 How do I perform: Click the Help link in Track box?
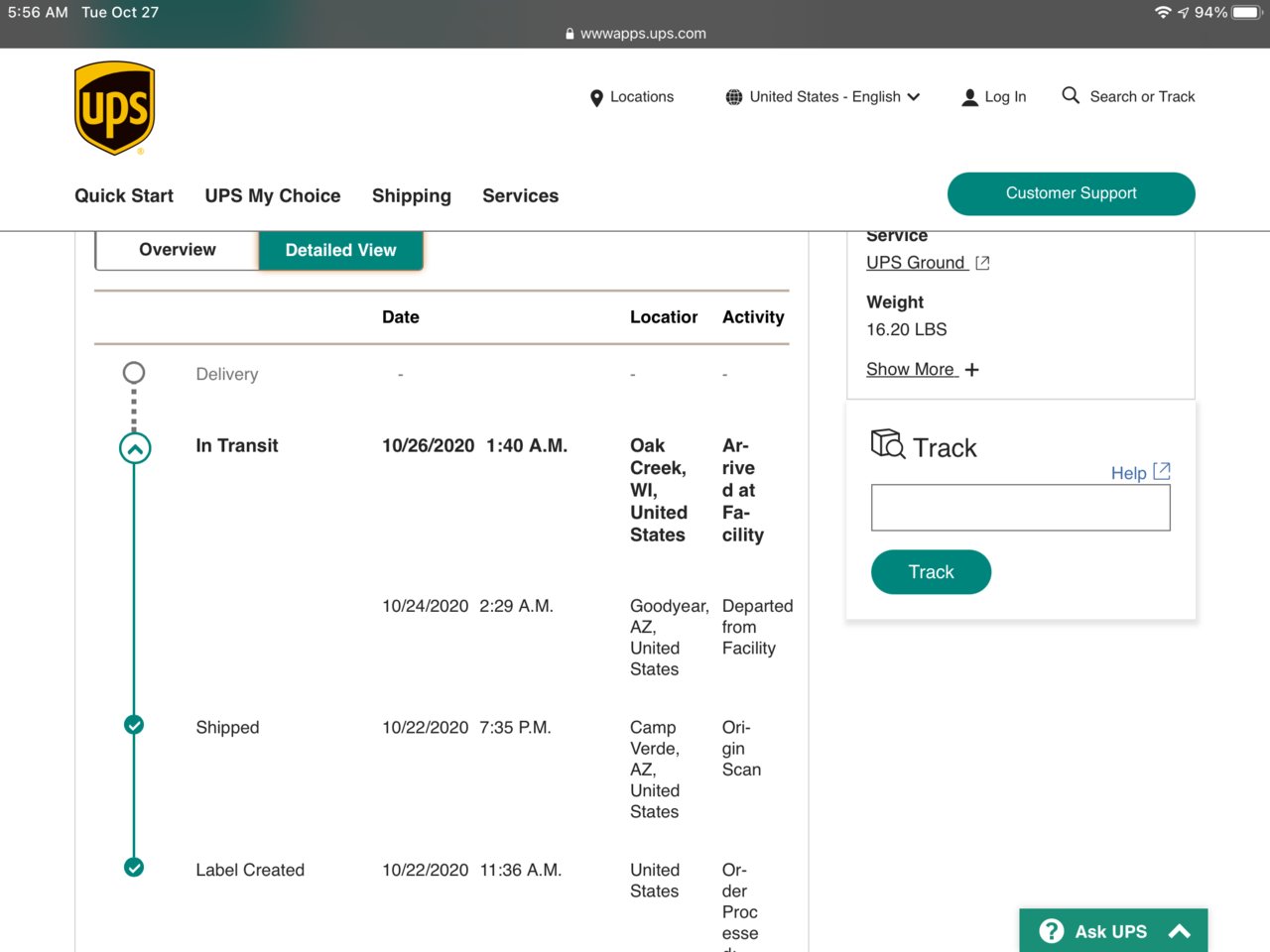click(x=1129, y=473)
